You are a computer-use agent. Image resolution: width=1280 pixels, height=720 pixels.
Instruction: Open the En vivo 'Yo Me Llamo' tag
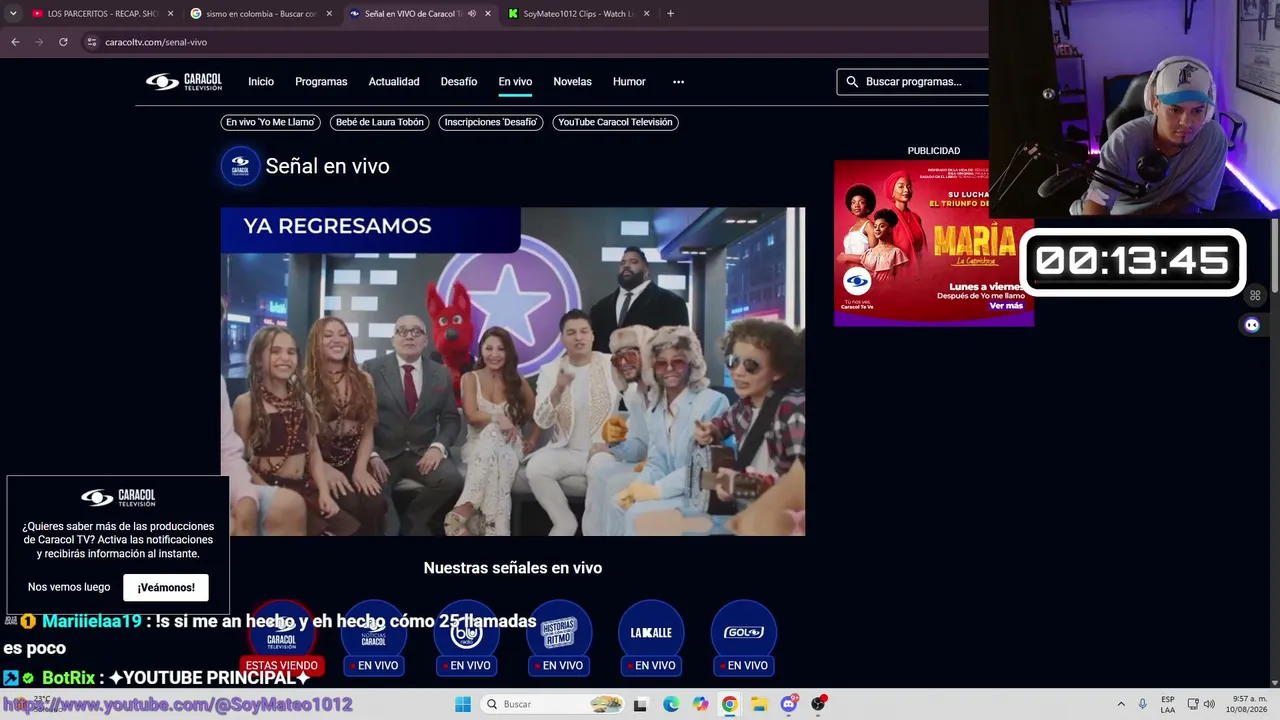(x=271, y=122)
